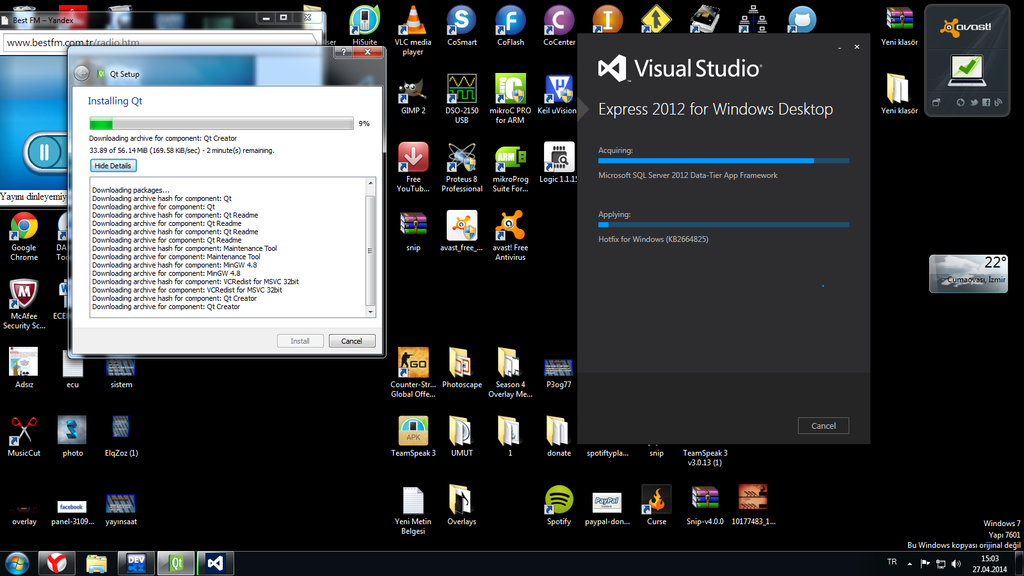Viewport: 1024px width, 576px height.
Task: Switch to Visual Studio taskbar button
Action: [x=216, y=563]
